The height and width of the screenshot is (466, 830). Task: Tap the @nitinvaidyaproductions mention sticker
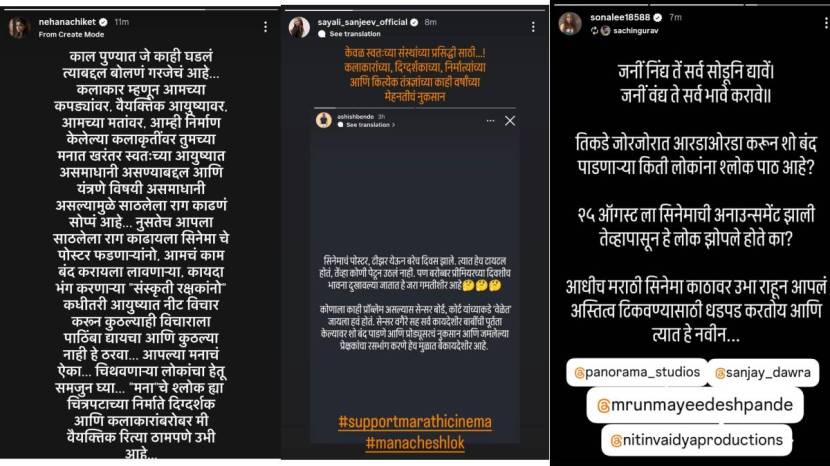(697, 440)
